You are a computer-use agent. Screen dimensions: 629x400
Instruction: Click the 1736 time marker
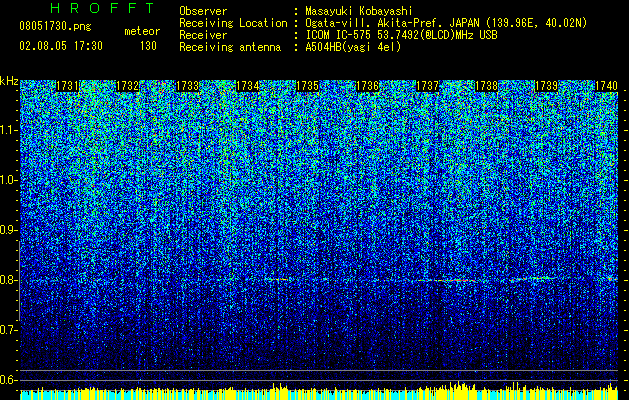(x=367, y=86)
